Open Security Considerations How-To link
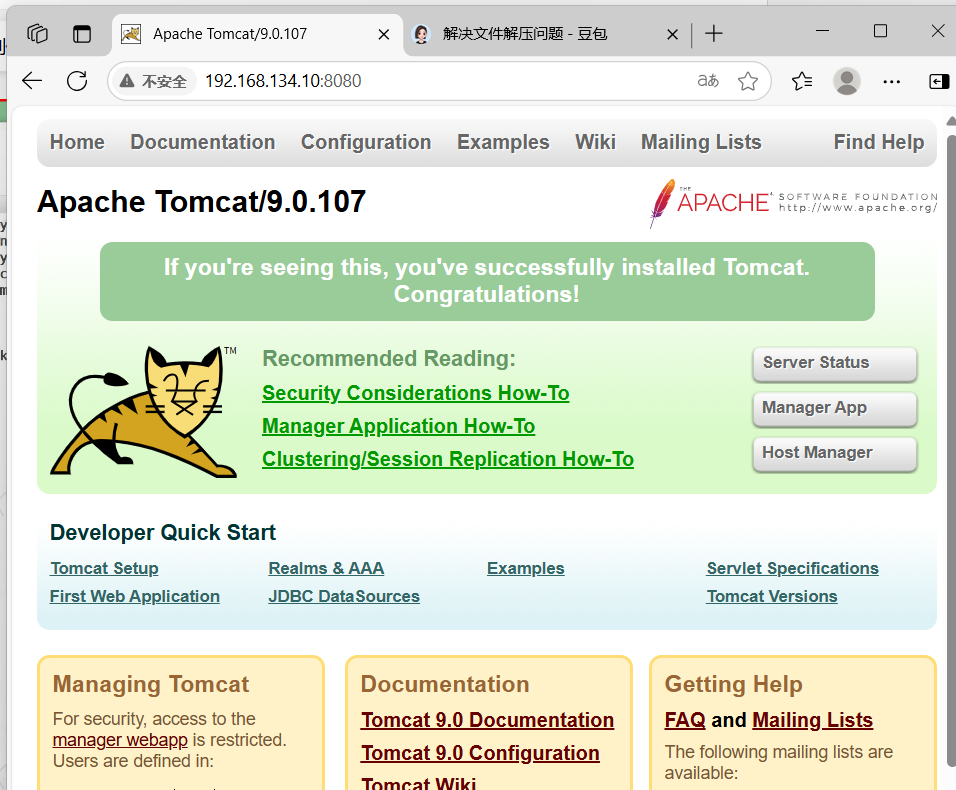Image resolution: width=956 pixels, height=790 pixels. pyautogui.click(x=416, y=393)
